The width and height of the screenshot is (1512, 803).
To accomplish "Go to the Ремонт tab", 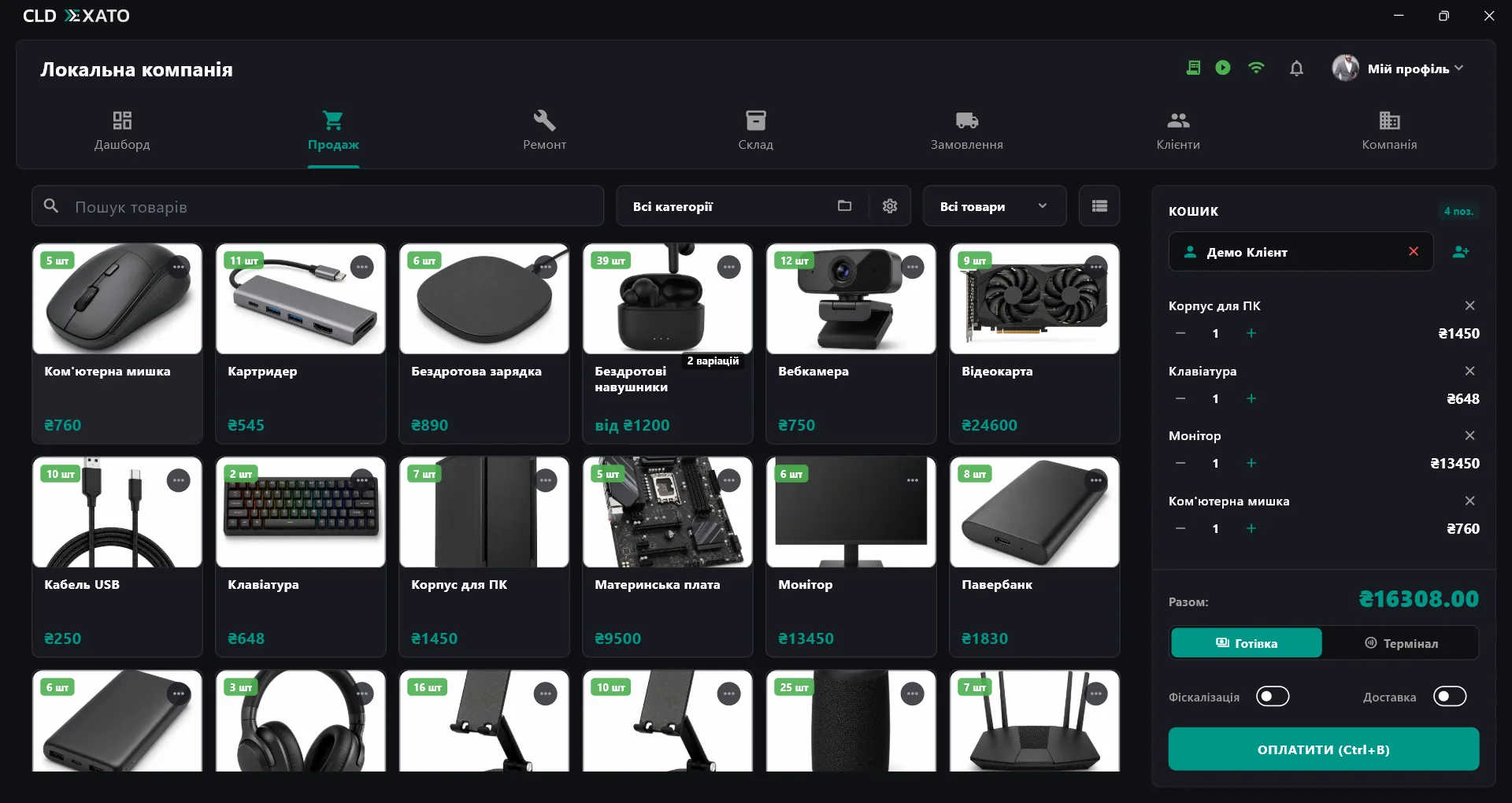I will pos(545,131).
